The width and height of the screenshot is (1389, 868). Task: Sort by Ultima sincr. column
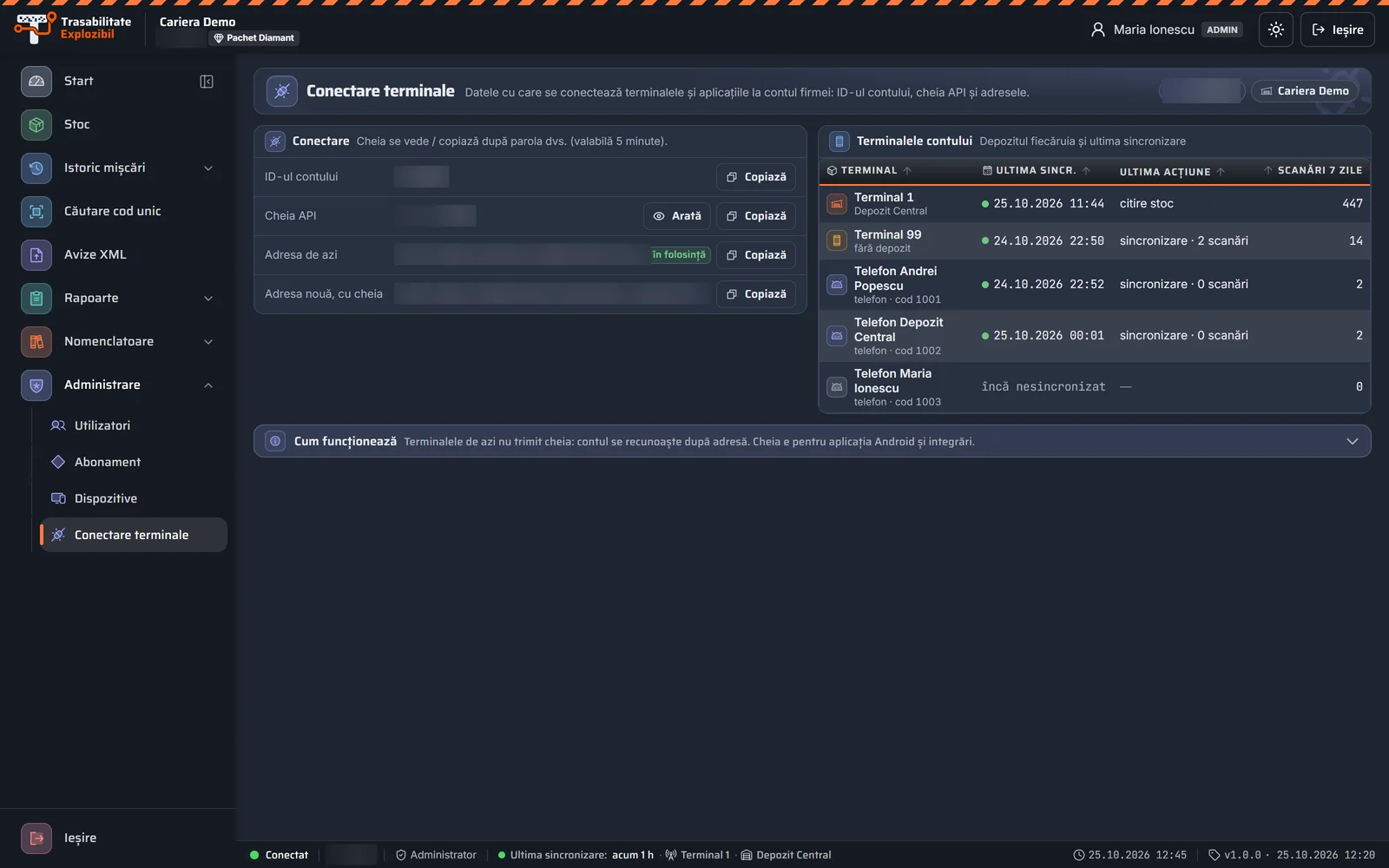pyautogui.click(x=1036, y=171)
